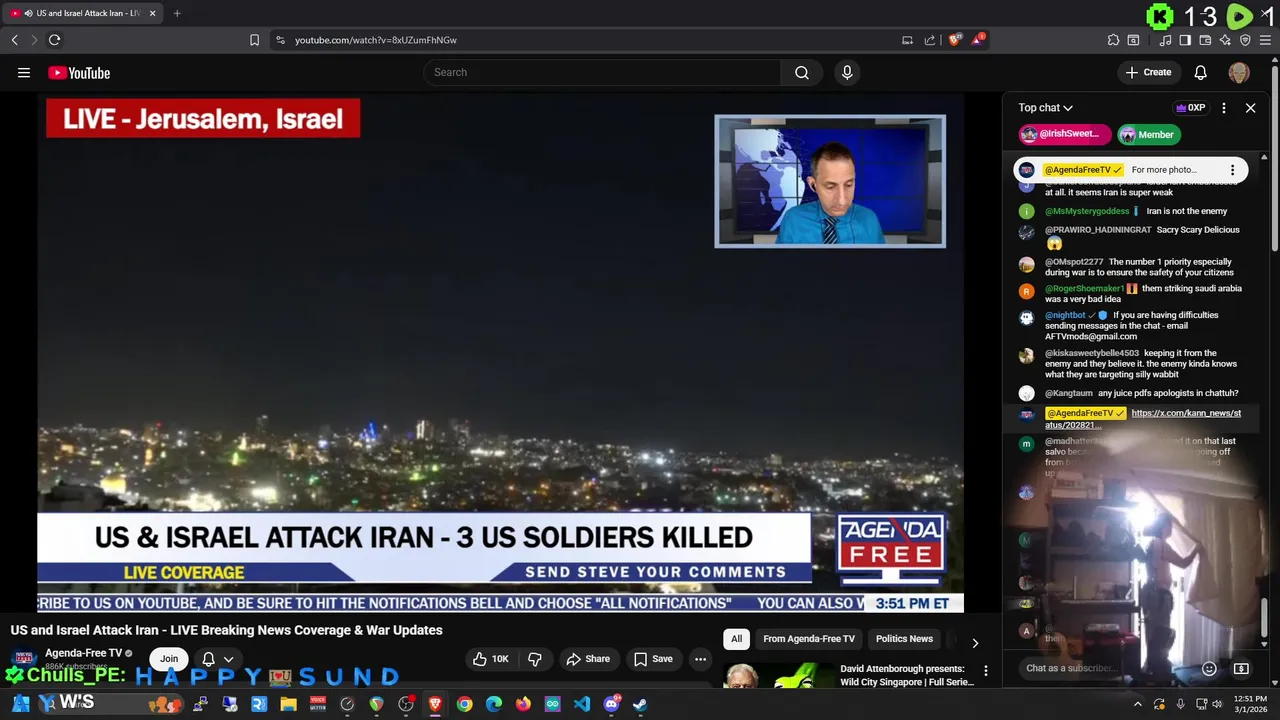
Task: Select the @IrishSweet pink chip
Action: (x=1063, y=134)
